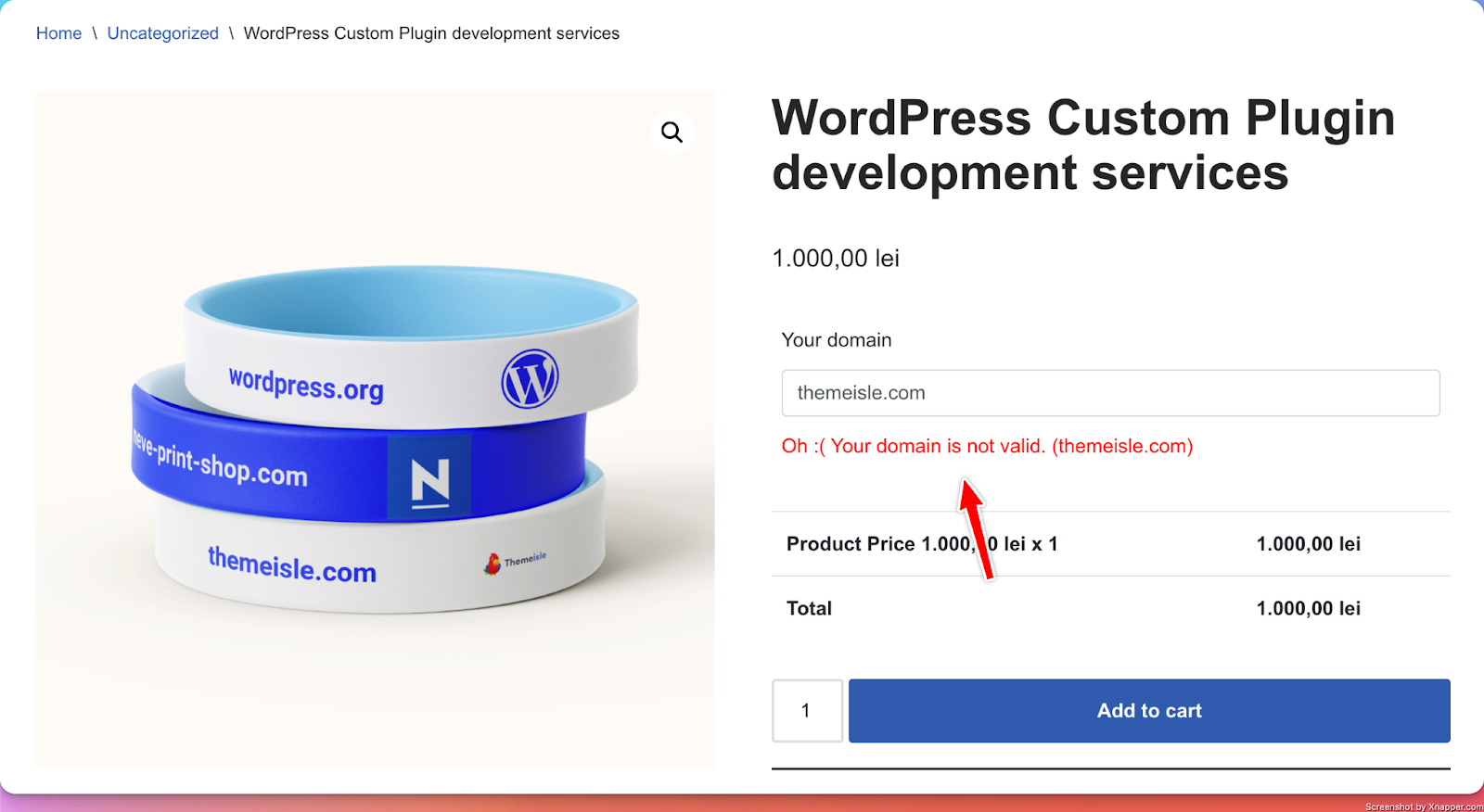Focus the Your domain text field

(1110, 393)
